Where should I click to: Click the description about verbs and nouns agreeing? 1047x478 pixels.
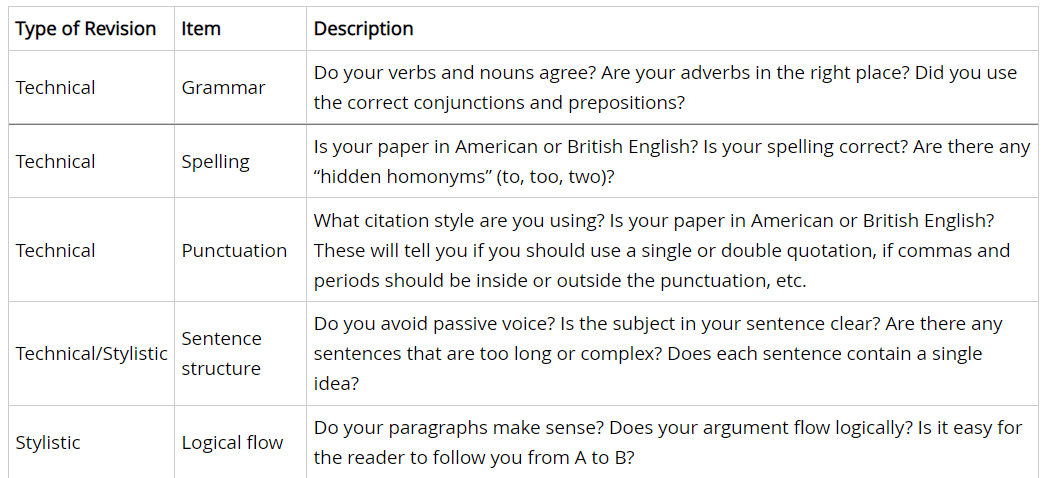665,87
